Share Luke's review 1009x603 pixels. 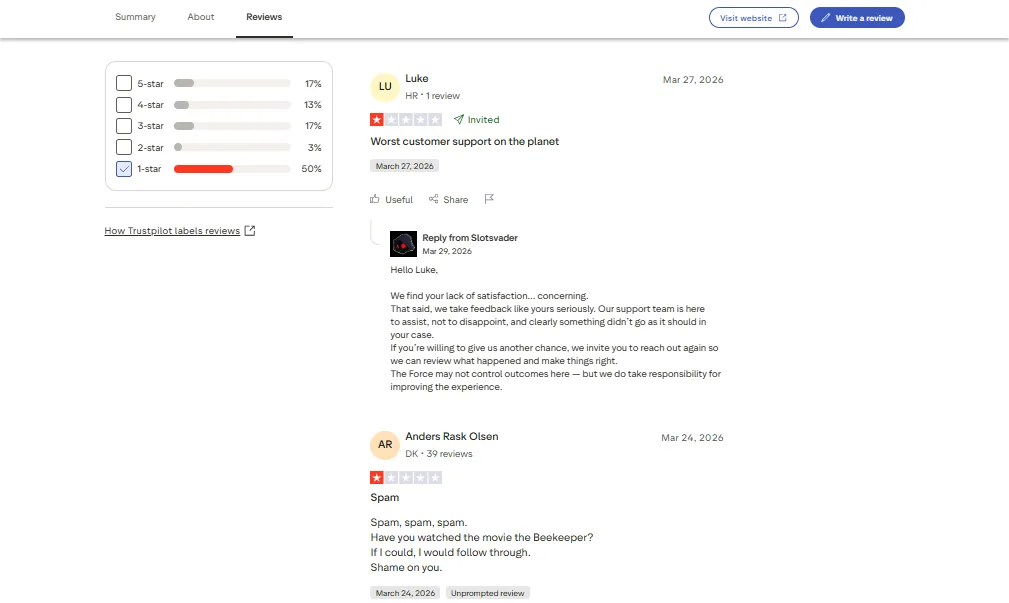448,199
